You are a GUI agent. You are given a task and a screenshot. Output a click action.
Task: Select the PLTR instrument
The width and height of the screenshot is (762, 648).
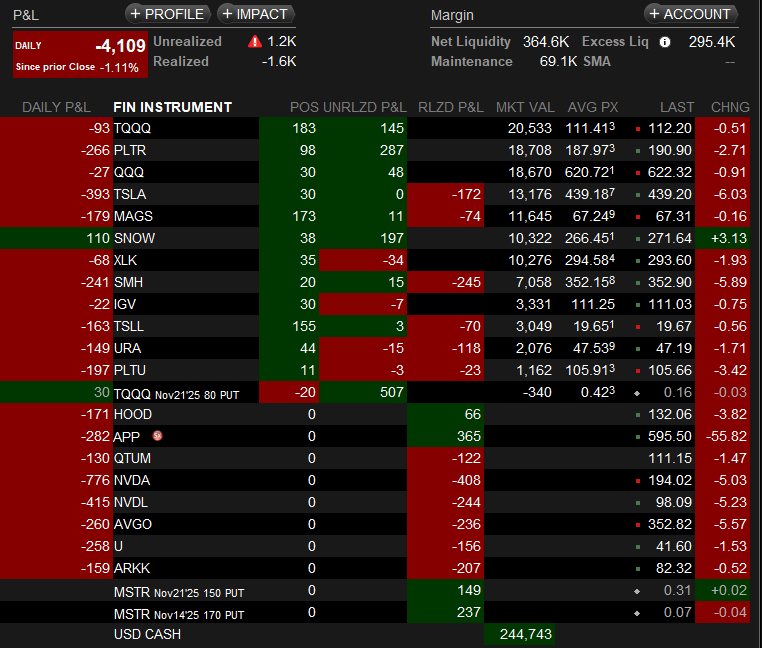click(x=130, y=150)
